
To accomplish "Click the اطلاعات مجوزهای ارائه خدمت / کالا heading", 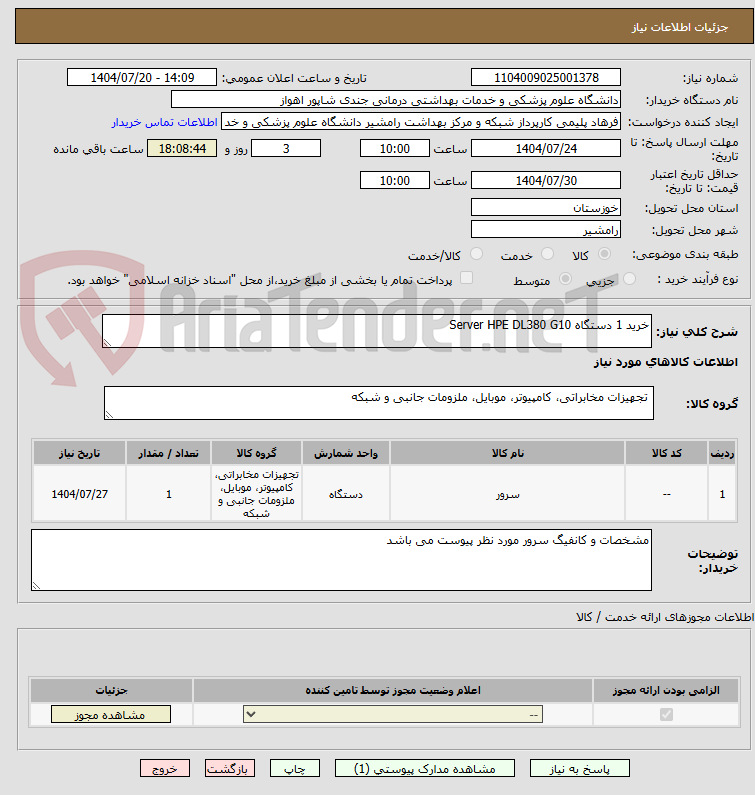I will click(x=665, y=617).
